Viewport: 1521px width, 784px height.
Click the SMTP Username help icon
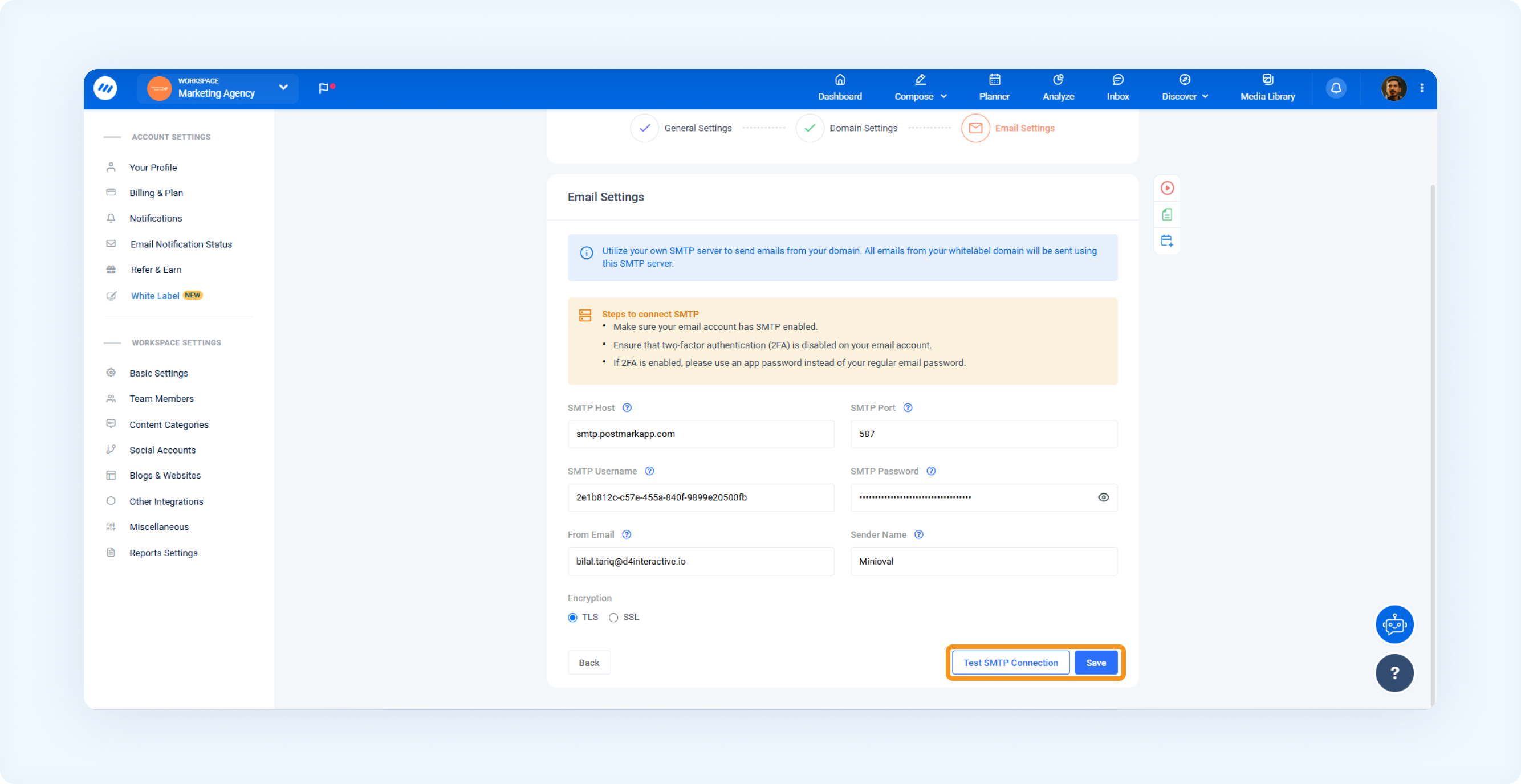[x=649, y=471]
